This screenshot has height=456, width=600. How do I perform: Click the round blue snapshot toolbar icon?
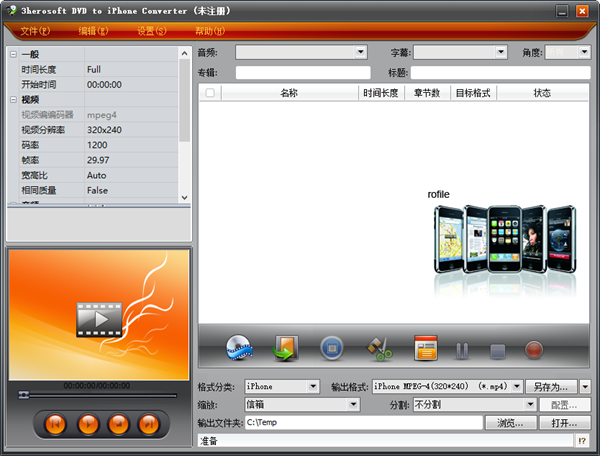[331, 348]
